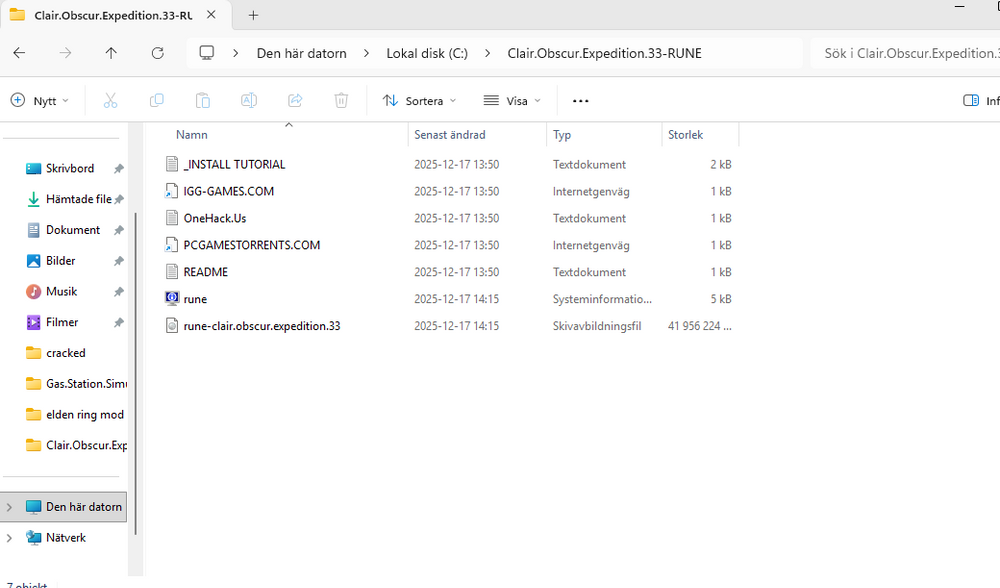Expand Den här datorn tree node
The width and height of the screenshot is (1000, 588).
tap(9, 507)
